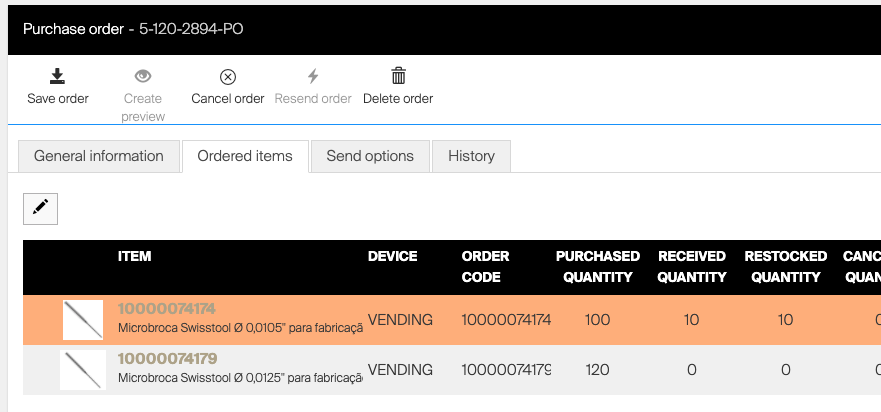Click the Resend order lightning icon
Image resolution: width=881 pixels, height=412 pixels.
pos(313,77)
